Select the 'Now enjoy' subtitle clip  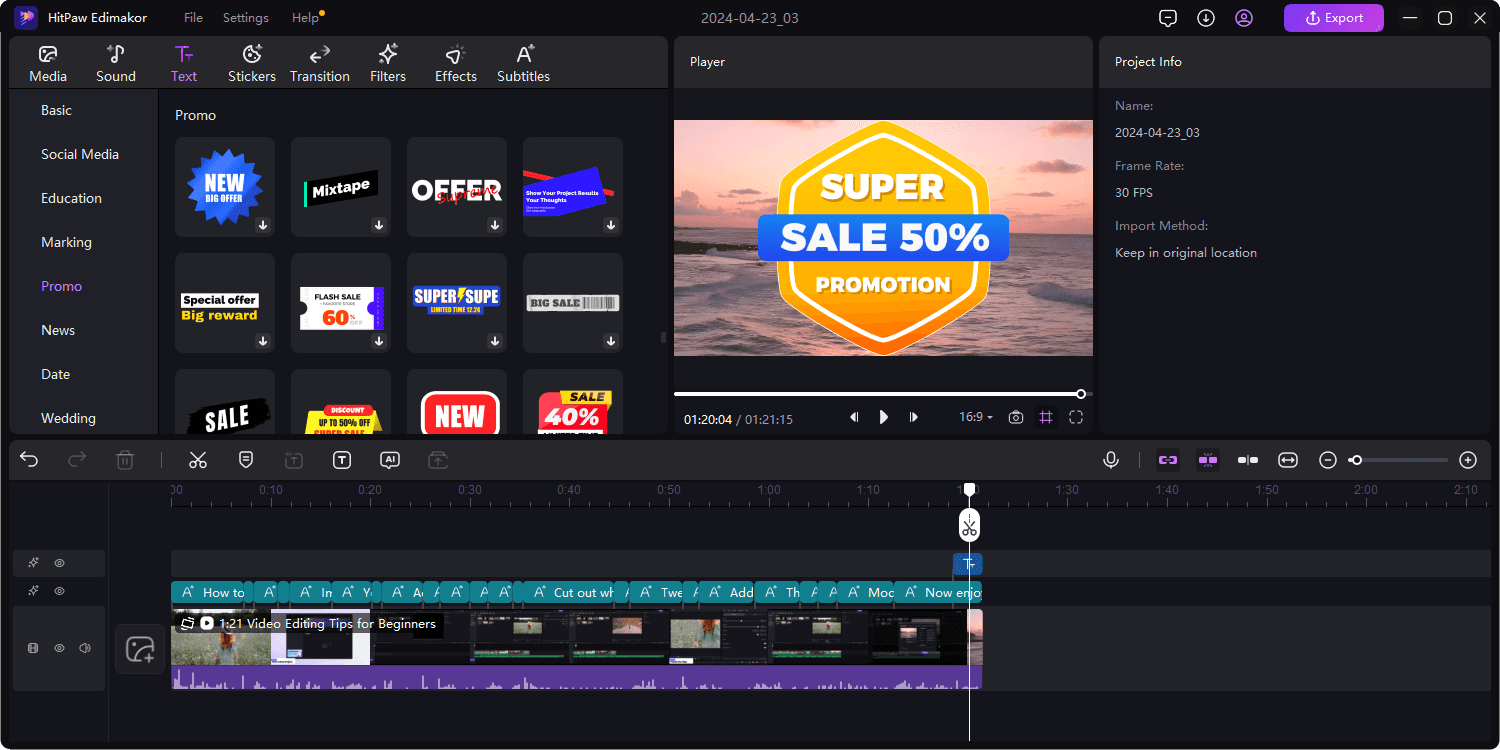[x=938, y=592]
